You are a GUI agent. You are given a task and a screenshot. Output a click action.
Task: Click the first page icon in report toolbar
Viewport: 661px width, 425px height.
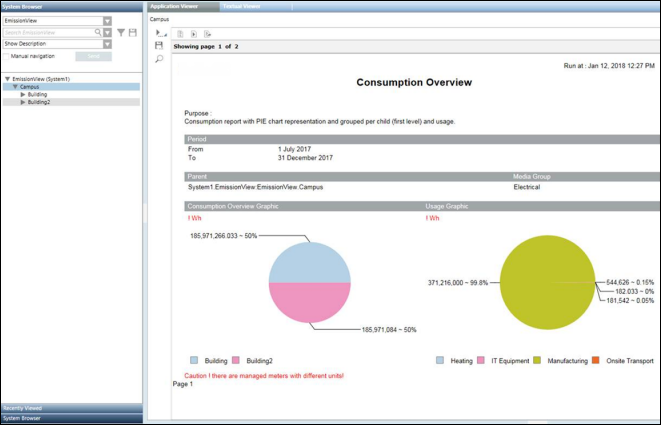[x=180, y=33]
